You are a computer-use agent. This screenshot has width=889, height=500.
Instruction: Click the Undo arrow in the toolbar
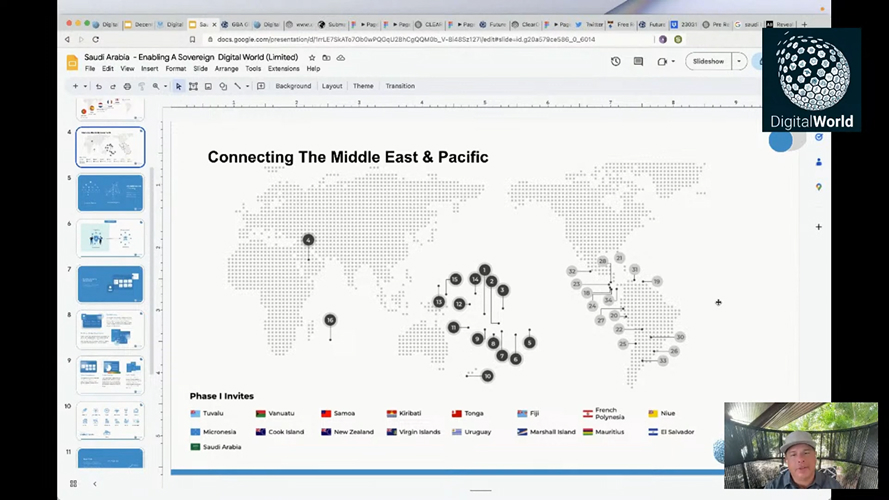[98, 86]
